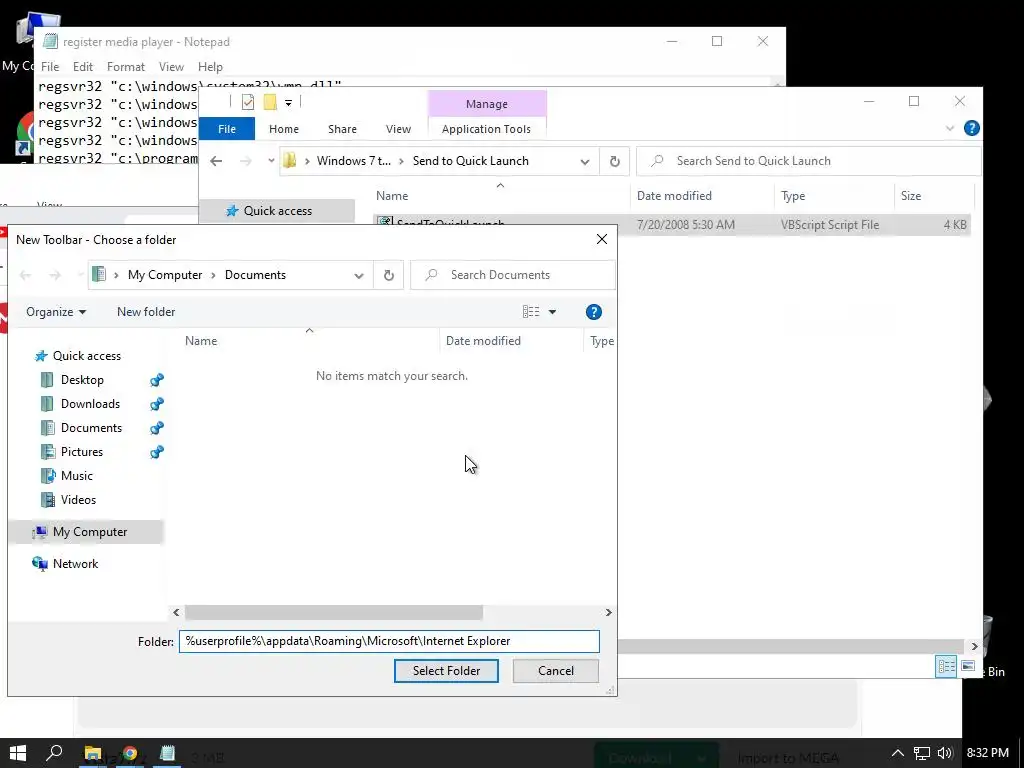Click the Folder path input field
1024x768 pixels.
tap(389, 641)
